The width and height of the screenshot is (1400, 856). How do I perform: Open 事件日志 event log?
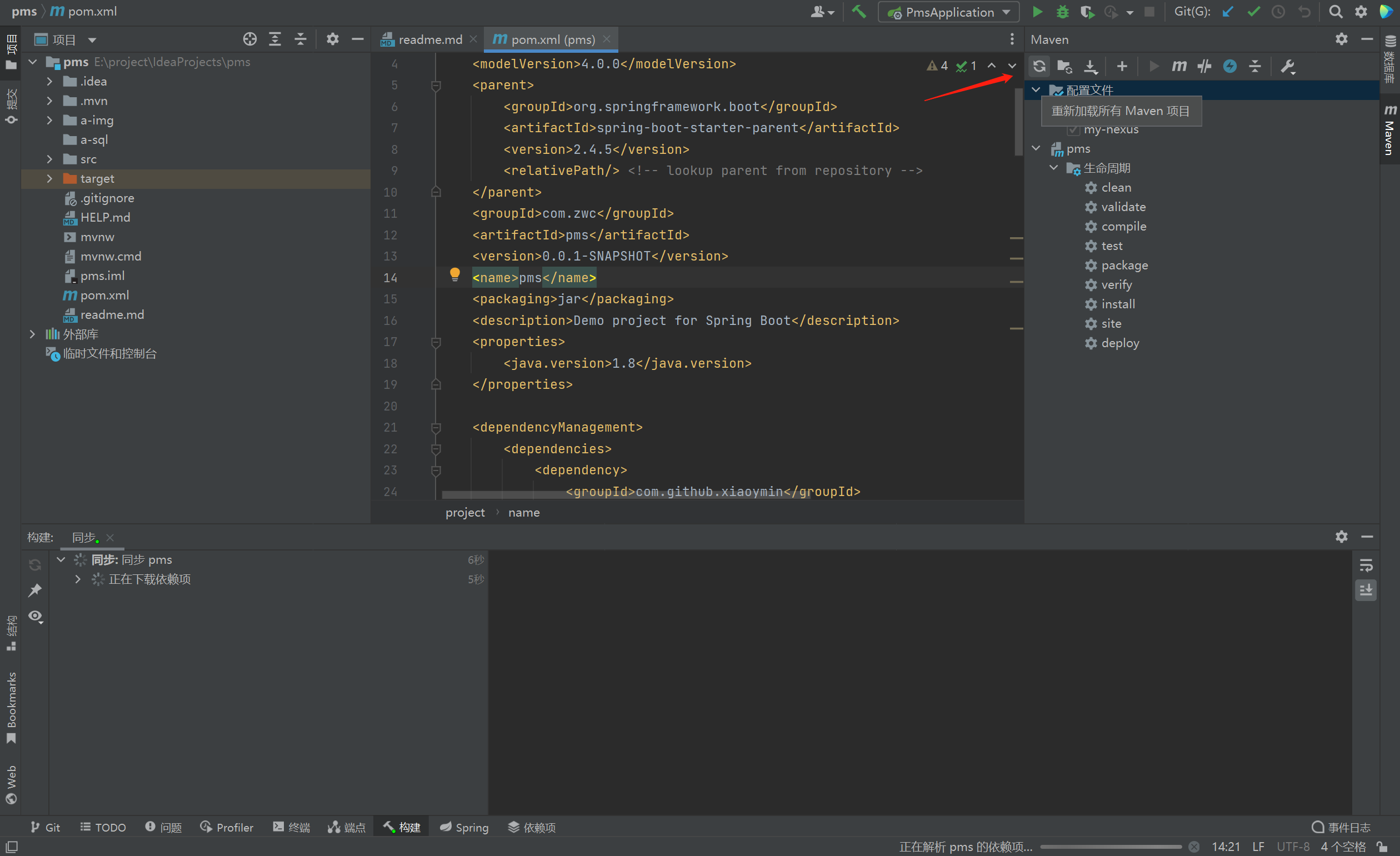(x=1341, y=827)
